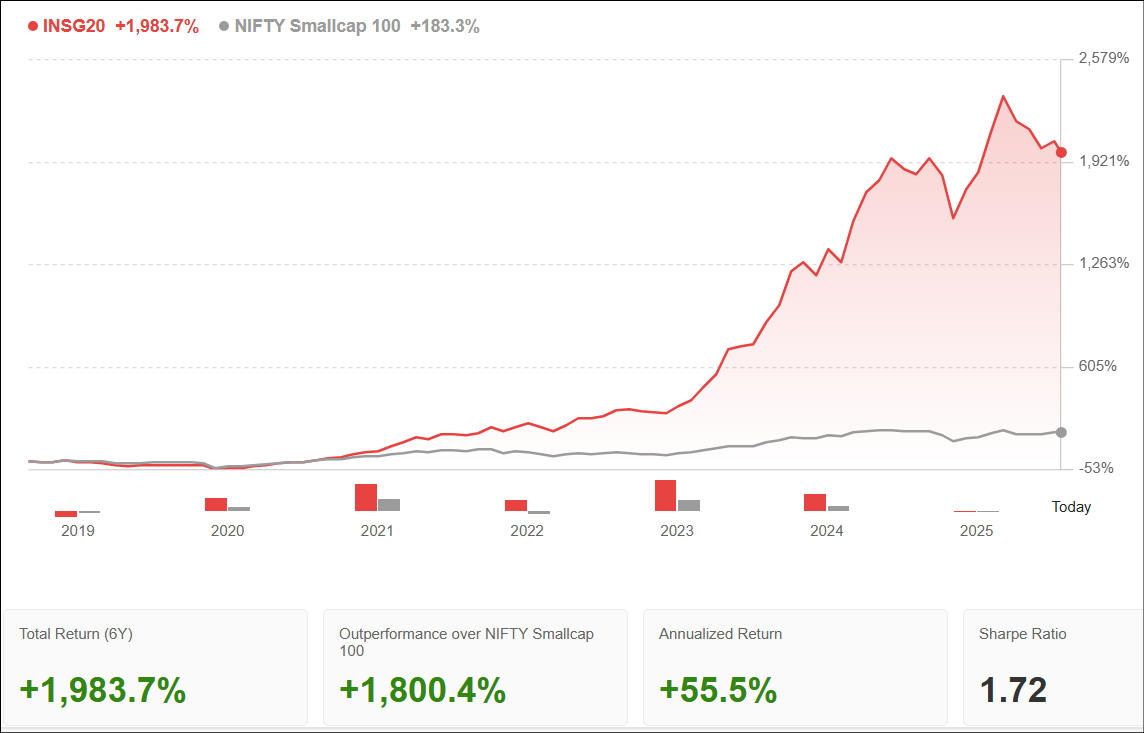
Task: Click the grey 2021 benchmark return bar
Action: coord(389,505)
